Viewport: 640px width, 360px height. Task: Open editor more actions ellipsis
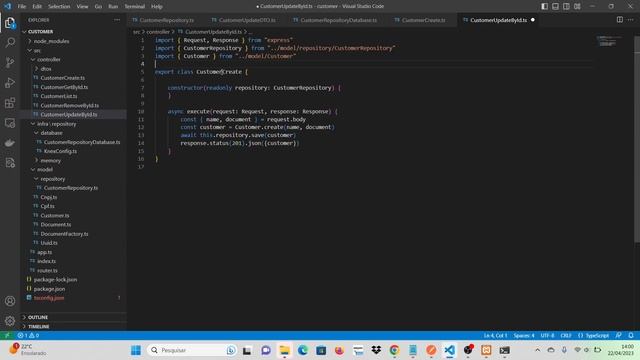[x=631, y=20]
